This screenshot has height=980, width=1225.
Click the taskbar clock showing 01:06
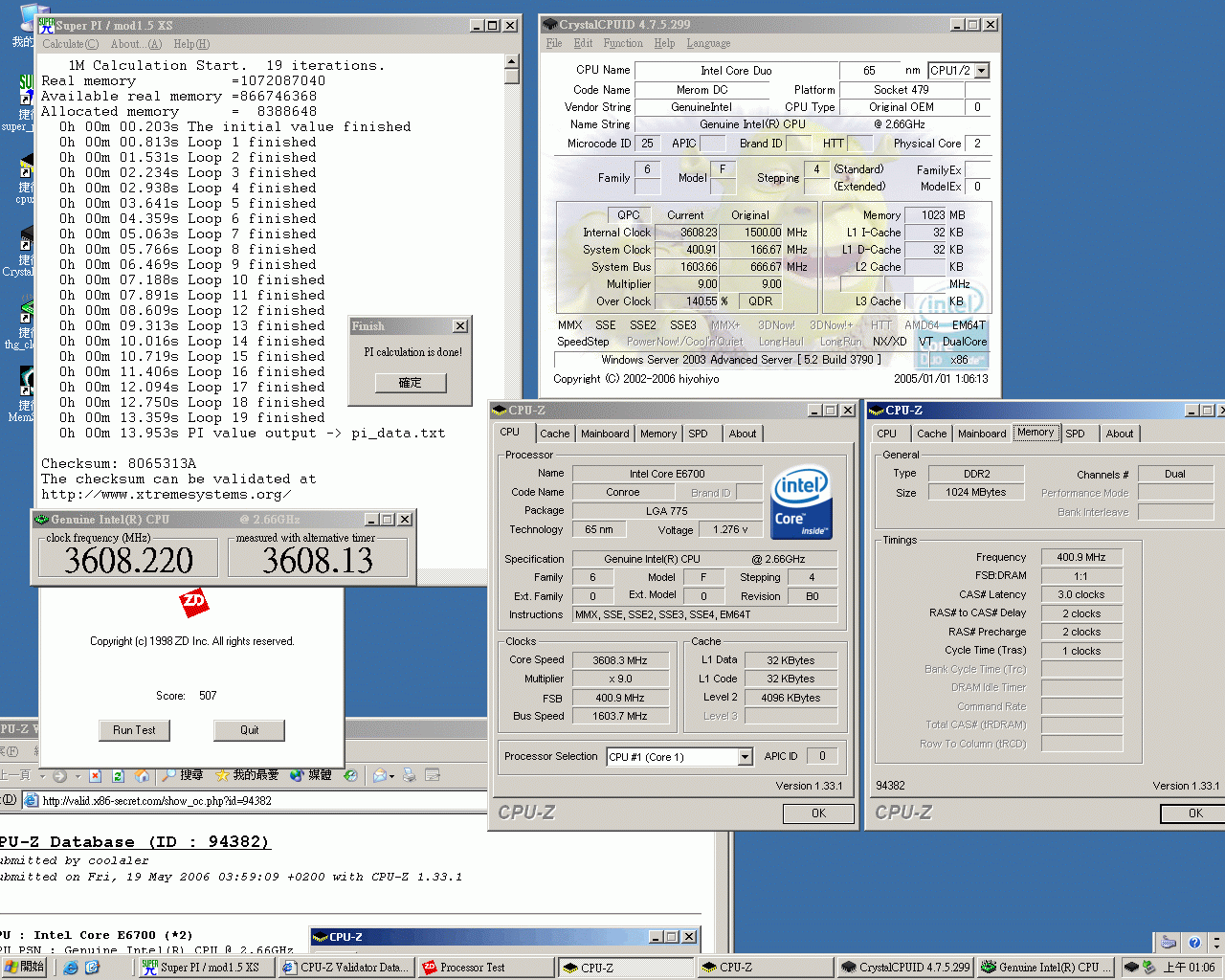tap(1190, 968)
